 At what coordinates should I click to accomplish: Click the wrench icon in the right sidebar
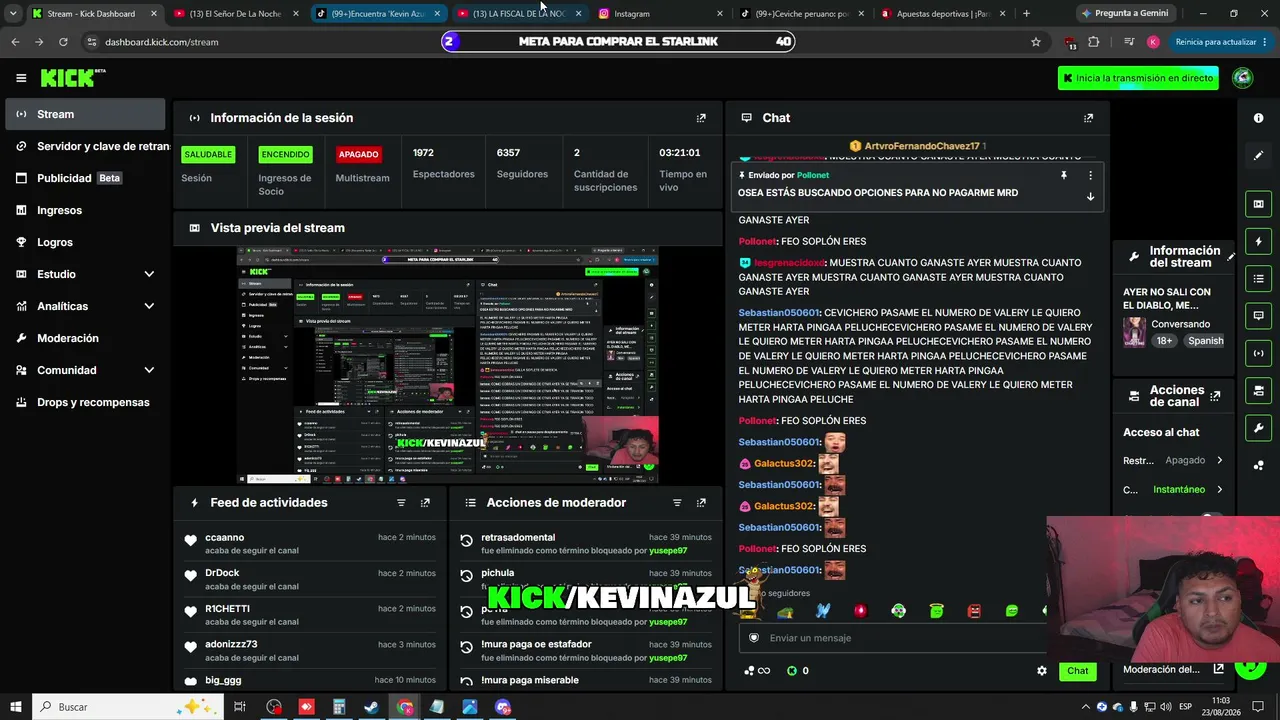[1258, 428]
